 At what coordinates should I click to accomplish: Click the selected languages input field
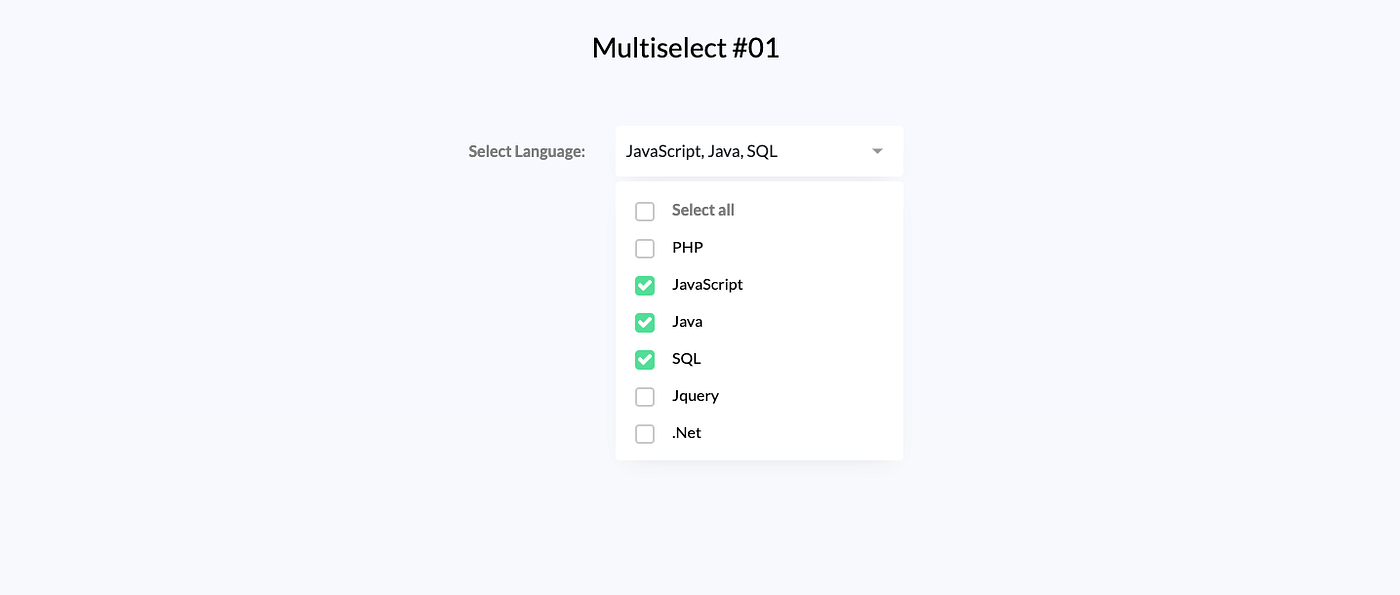tap(740, 150)
